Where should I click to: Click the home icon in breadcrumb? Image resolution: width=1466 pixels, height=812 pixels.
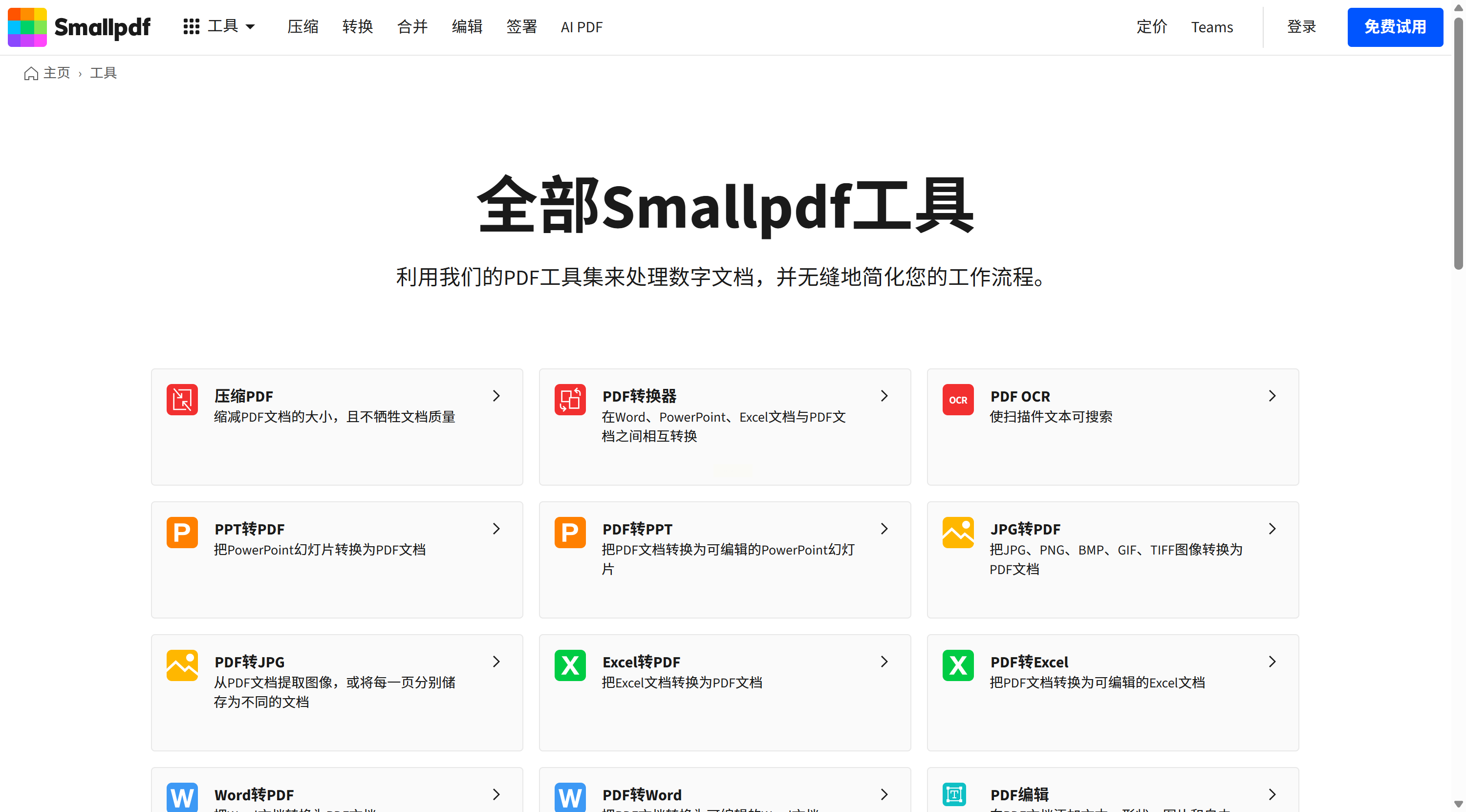pyautogui.click(x=31, y=73)
